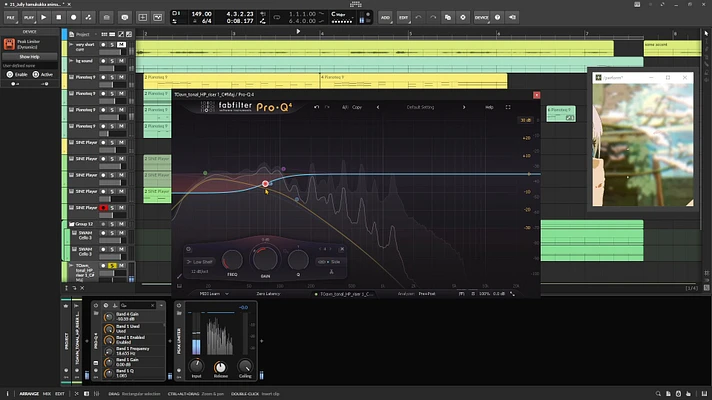712x400 pixels.
Task: Open the Analyzer Pre+Post settings
Action: tap(427, 294)
